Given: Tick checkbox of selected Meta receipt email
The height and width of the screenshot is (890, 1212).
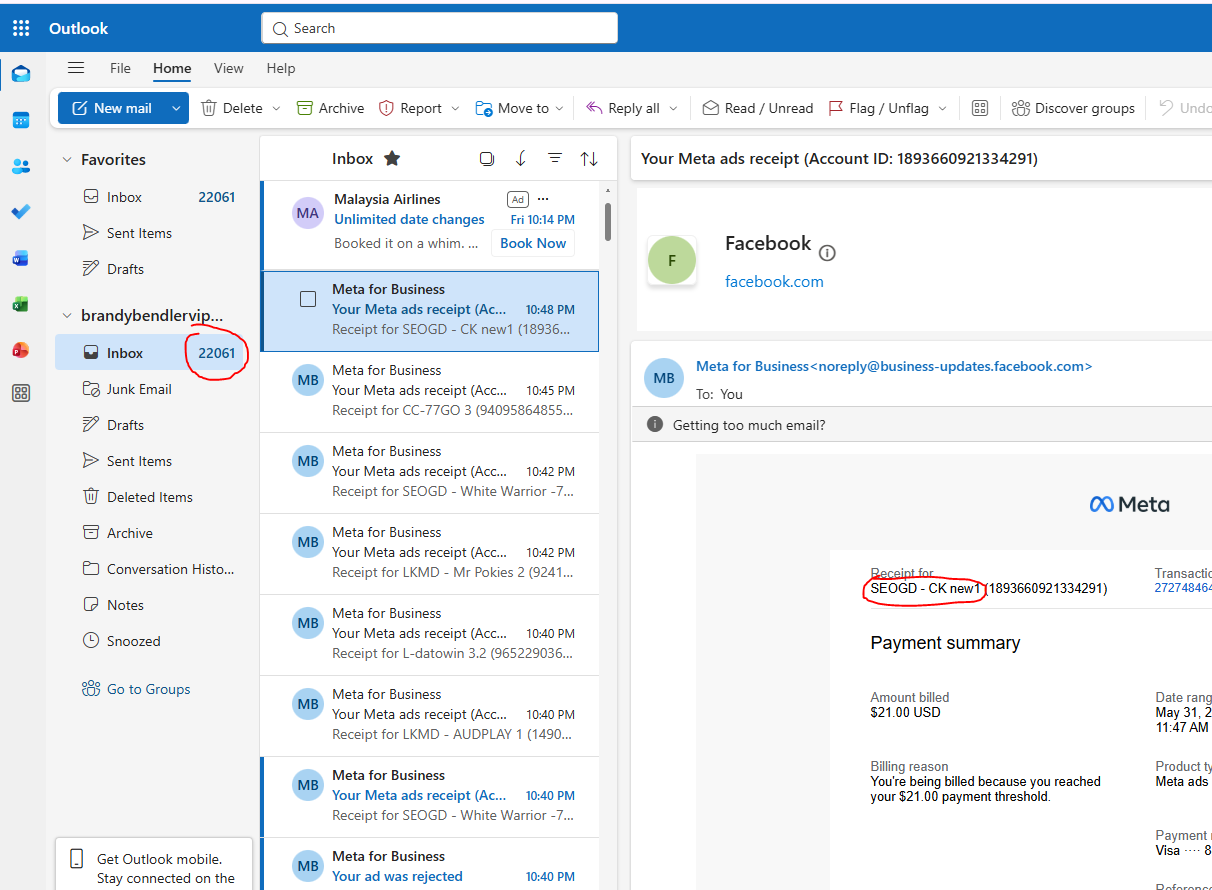Looking at the screenshot, I should point(308,299).
